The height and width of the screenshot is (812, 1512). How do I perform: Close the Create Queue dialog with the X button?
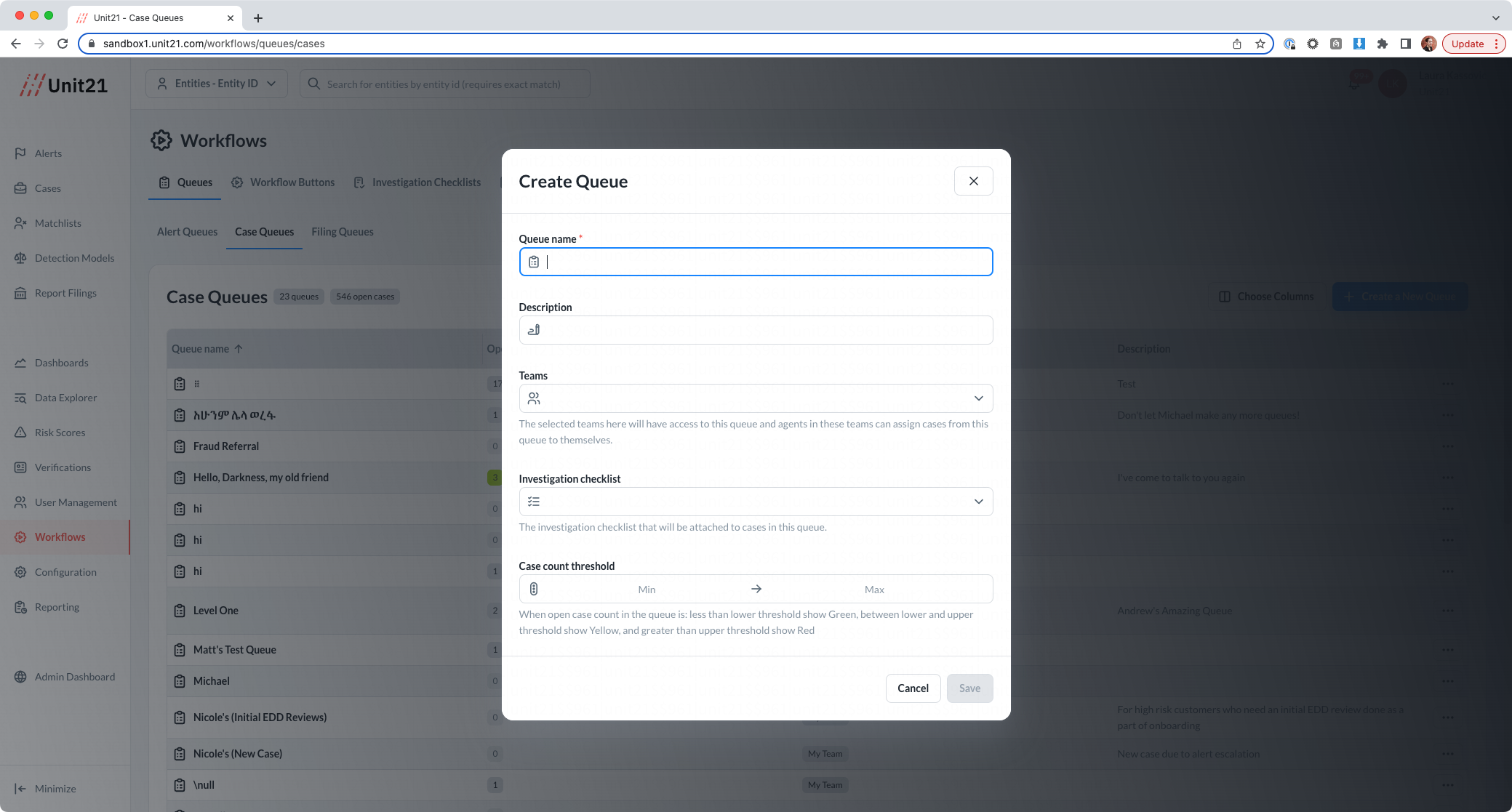[x=973, y=181]
